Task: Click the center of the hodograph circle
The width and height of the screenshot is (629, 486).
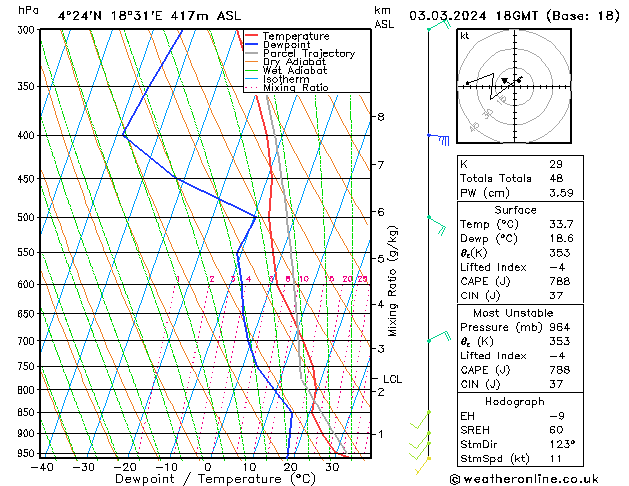Action: 513,83
